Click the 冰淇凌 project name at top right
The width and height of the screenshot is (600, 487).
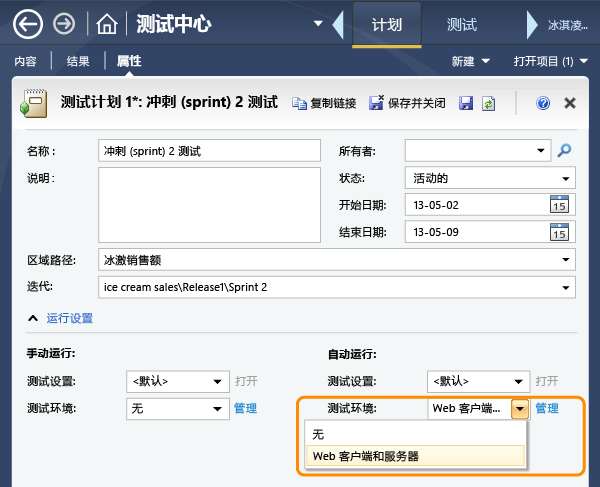point(567,25)
